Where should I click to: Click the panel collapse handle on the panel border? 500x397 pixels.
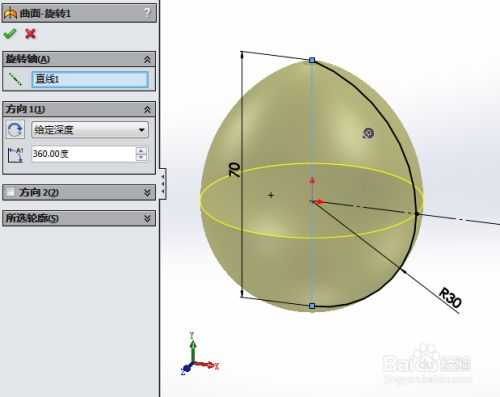(x=163, y=184)
